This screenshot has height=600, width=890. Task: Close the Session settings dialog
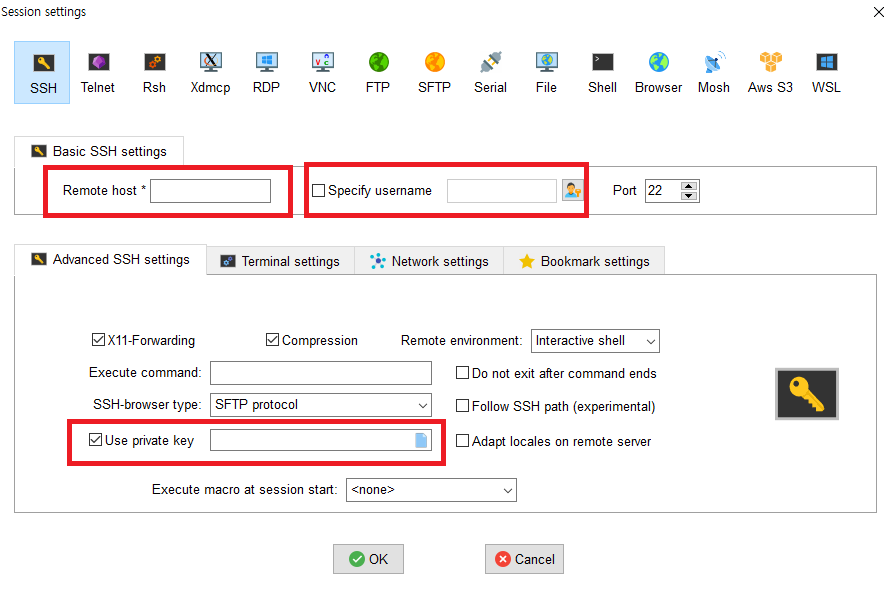tap(878, 11)
